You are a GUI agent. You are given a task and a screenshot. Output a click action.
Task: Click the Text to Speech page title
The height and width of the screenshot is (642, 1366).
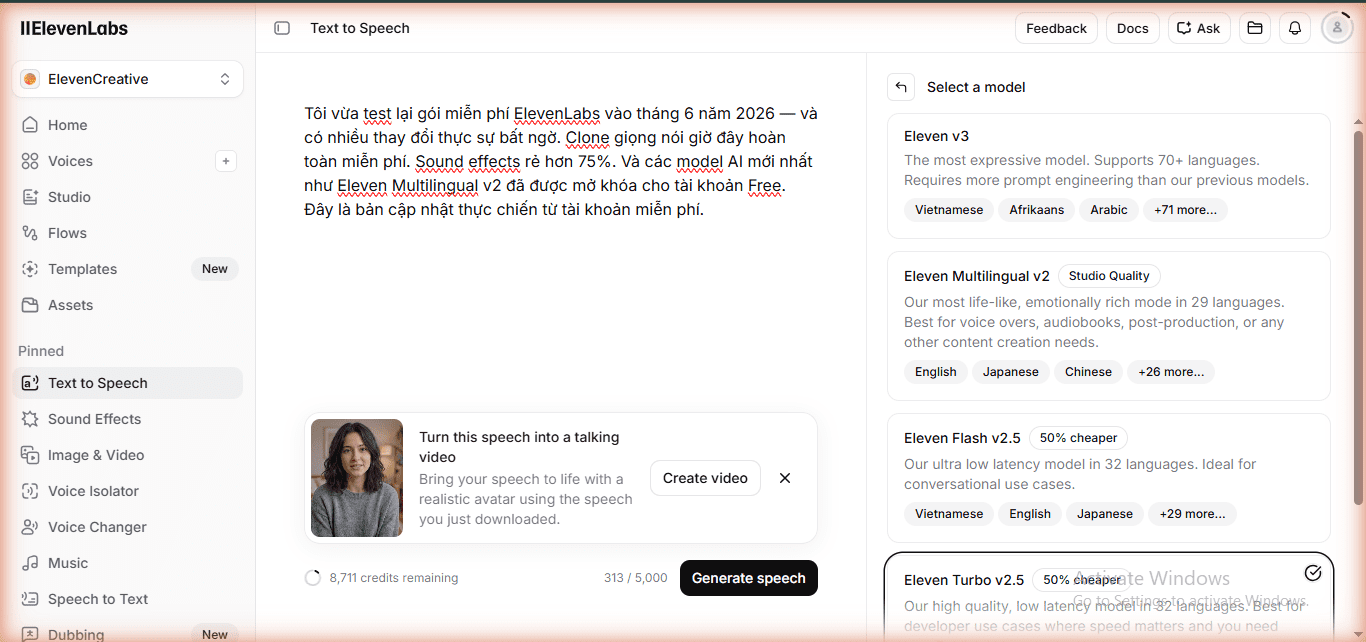click(x=360, y=28)
